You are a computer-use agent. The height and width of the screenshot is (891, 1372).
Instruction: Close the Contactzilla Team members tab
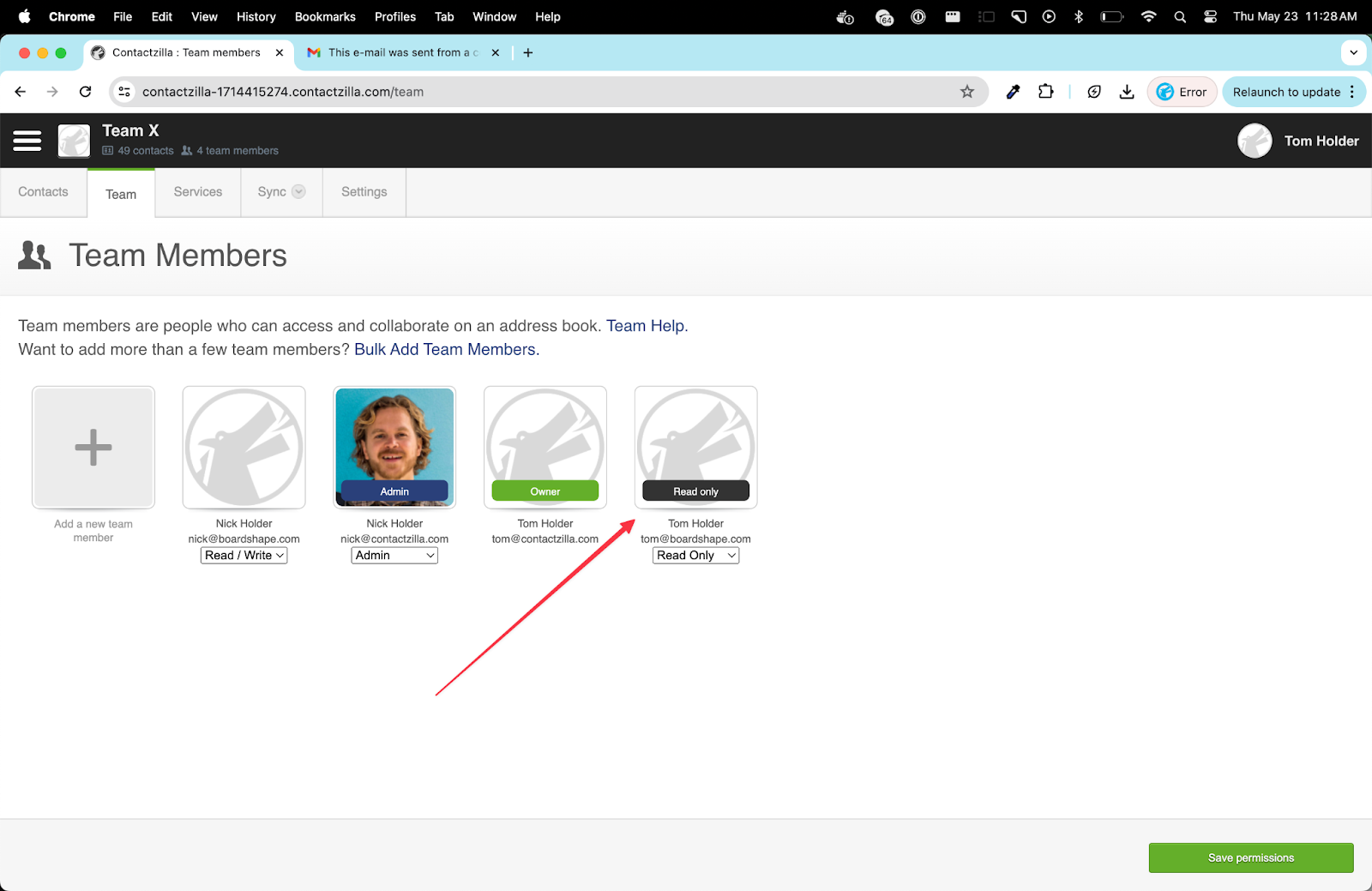pyautogui.click(x=280, y=52)
